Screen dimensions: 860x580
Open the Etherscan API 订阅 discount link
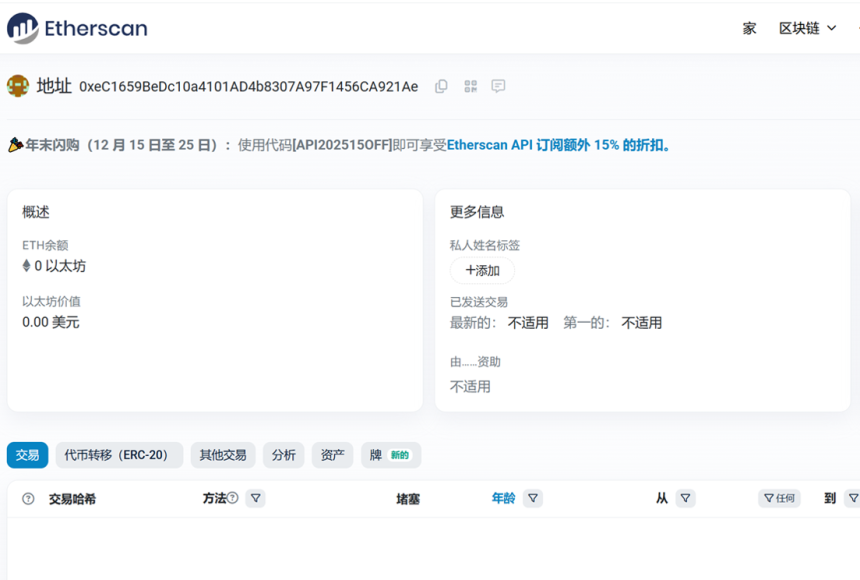(559, 145)
